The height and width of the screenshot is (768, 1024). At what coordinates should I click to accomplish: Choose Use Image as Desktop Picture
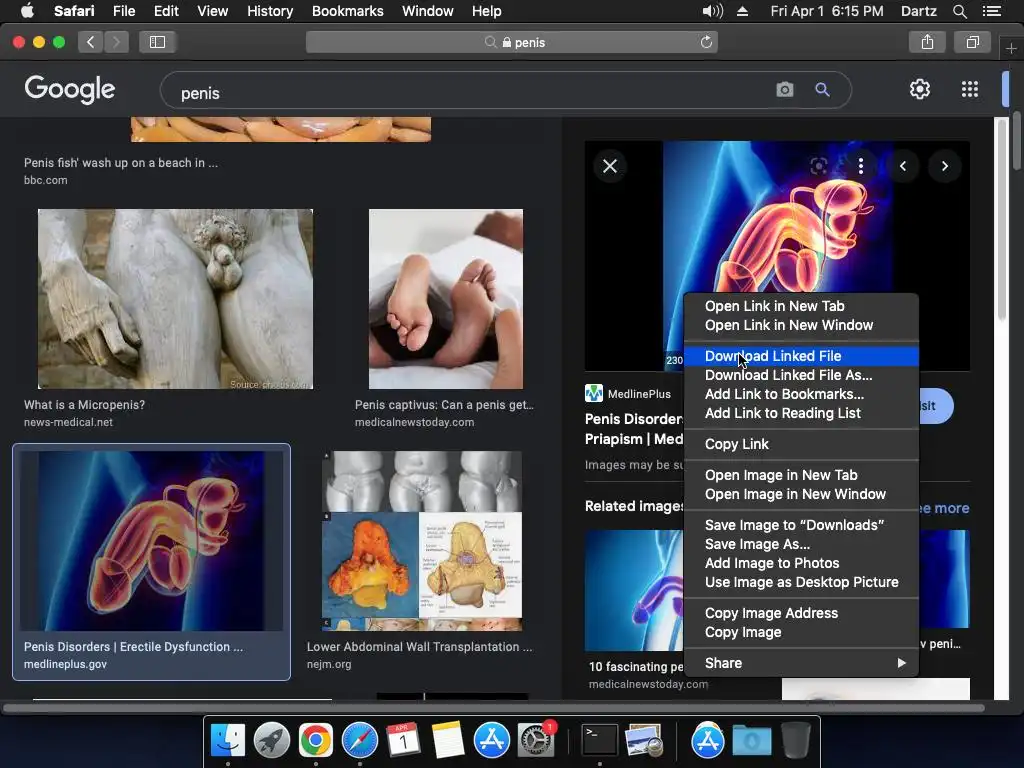coord(801,582)
